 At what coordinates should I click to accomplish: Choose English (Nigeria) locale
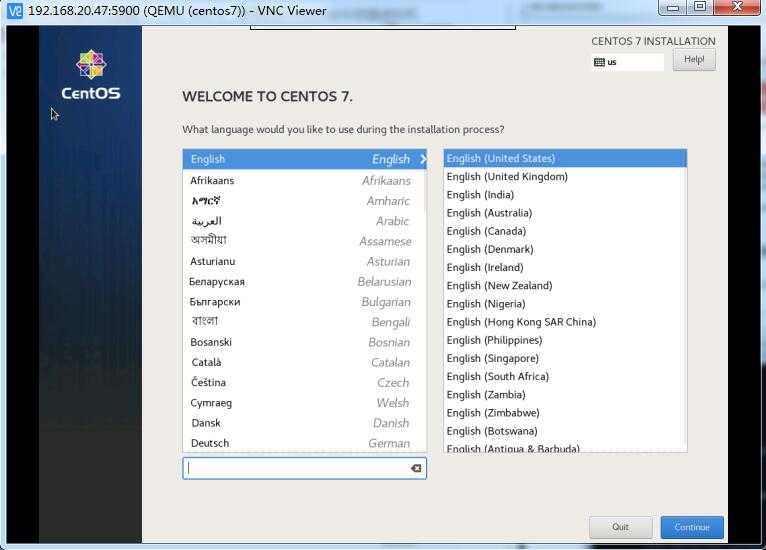click(565, 304)
